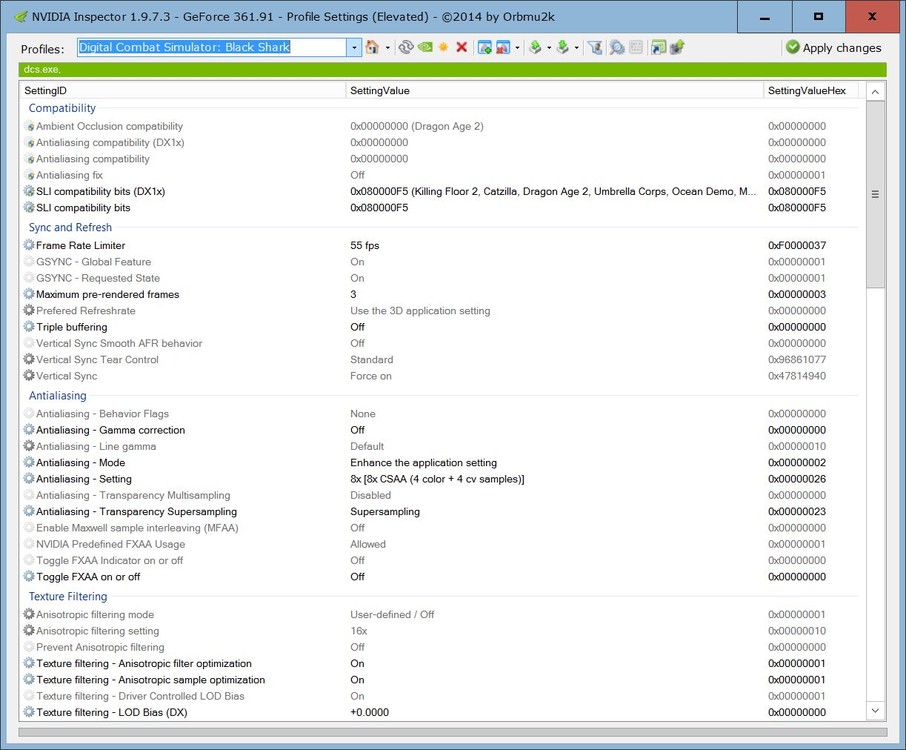Click the SettingID column header
The image size is (906, 750).
(x=183, y=91)
